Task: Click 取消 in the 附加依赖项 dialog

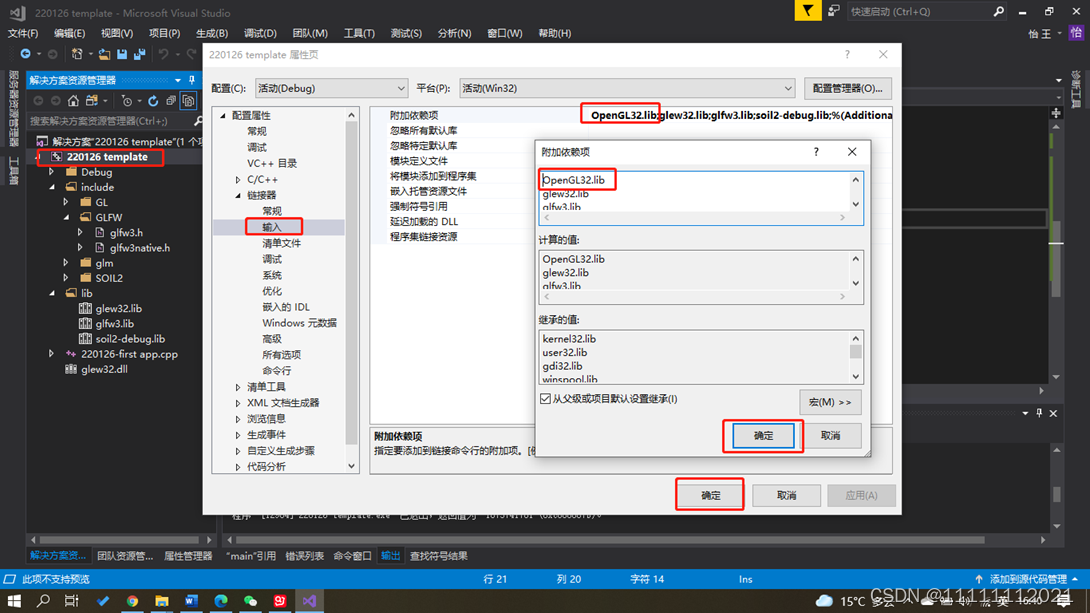Action: tap(831, 436)
